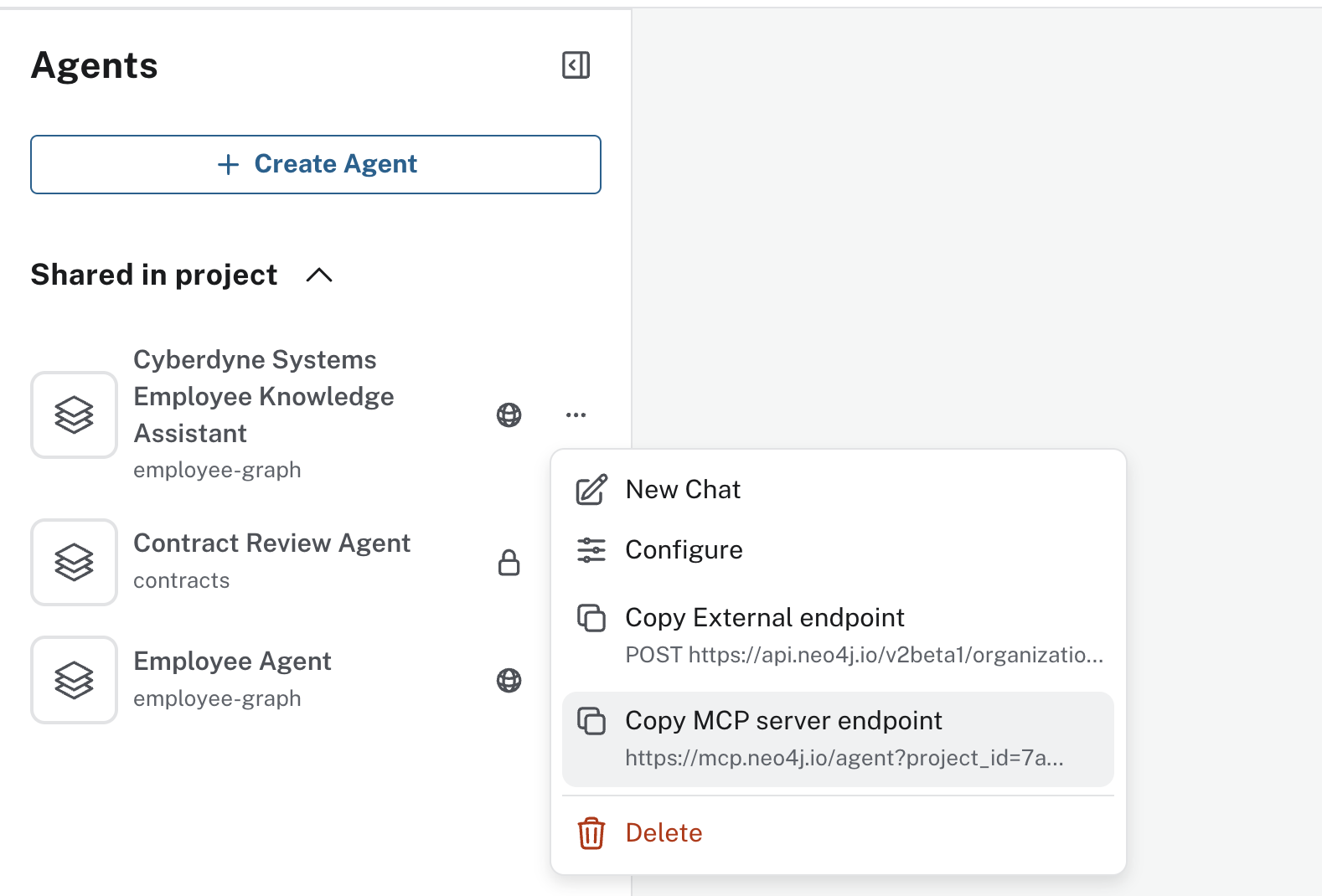Click the Contract Review Agent layers icon
This screenshot has height=896, width=1322.
74,562
